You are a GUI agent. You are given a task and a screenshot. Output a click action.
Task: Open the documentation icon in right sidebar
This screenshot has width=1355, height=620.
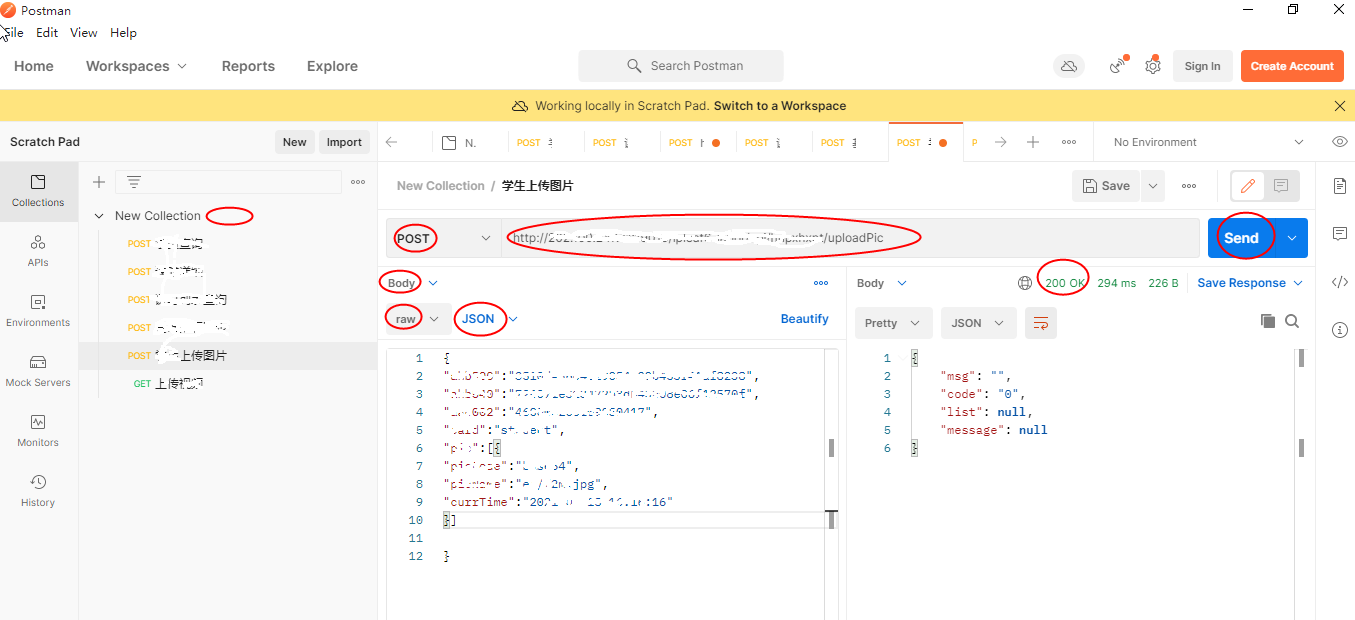click(x=1340, y=186)
